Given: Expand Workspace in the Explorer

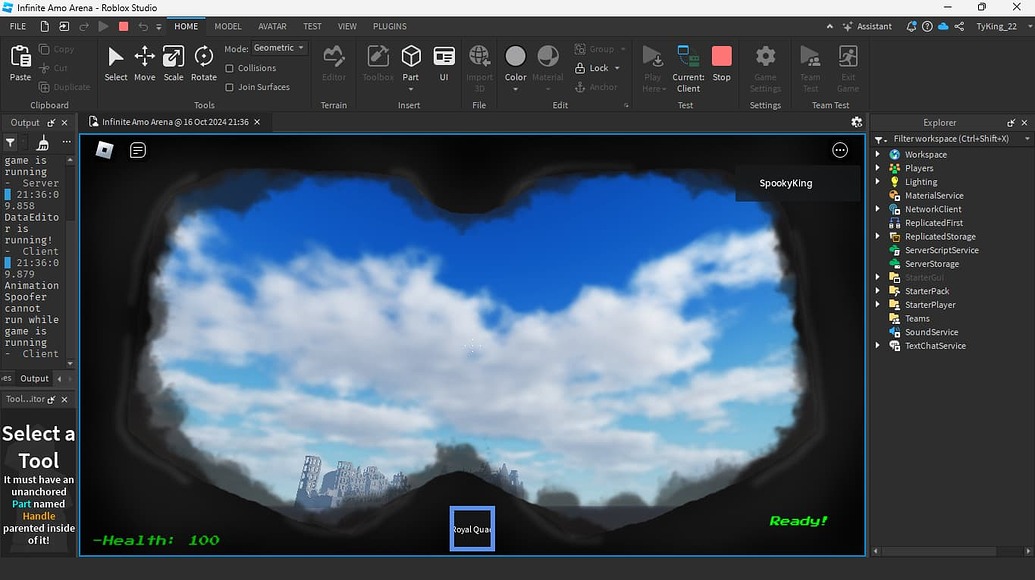Looking at the screenshot, I should [x=879, y=154].
